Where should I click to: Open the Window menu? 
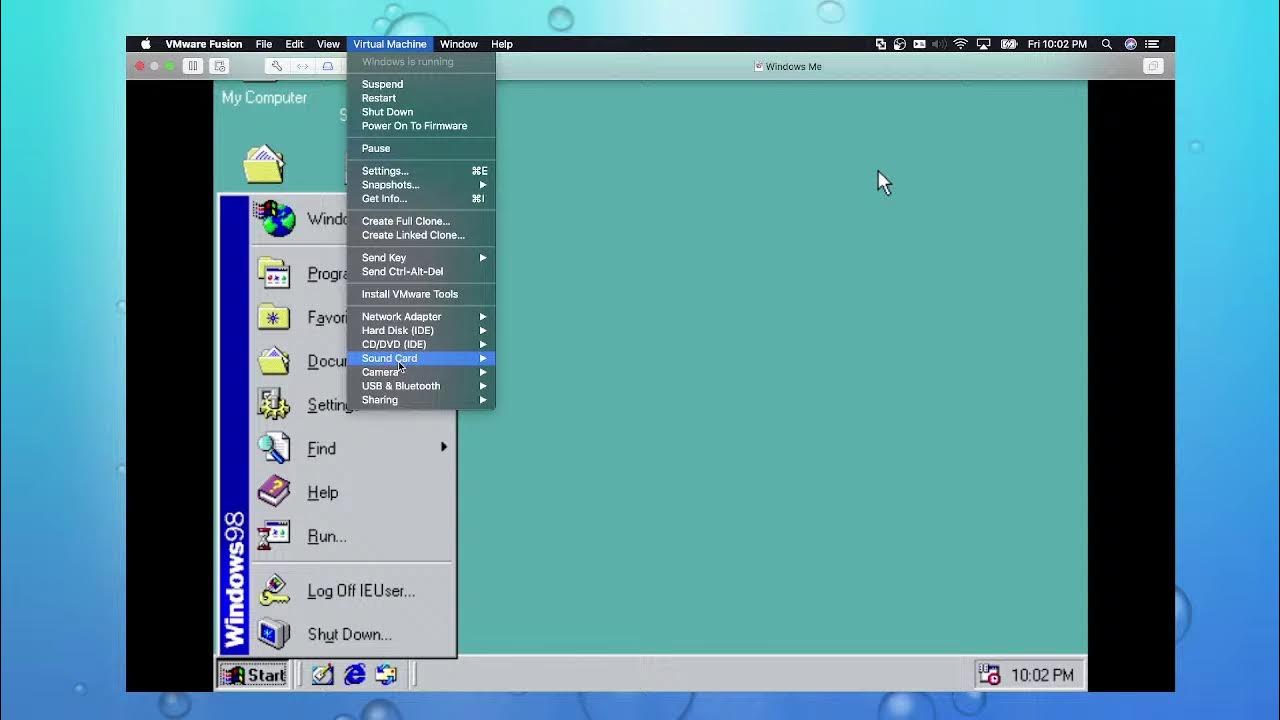(x=459, y=44)
